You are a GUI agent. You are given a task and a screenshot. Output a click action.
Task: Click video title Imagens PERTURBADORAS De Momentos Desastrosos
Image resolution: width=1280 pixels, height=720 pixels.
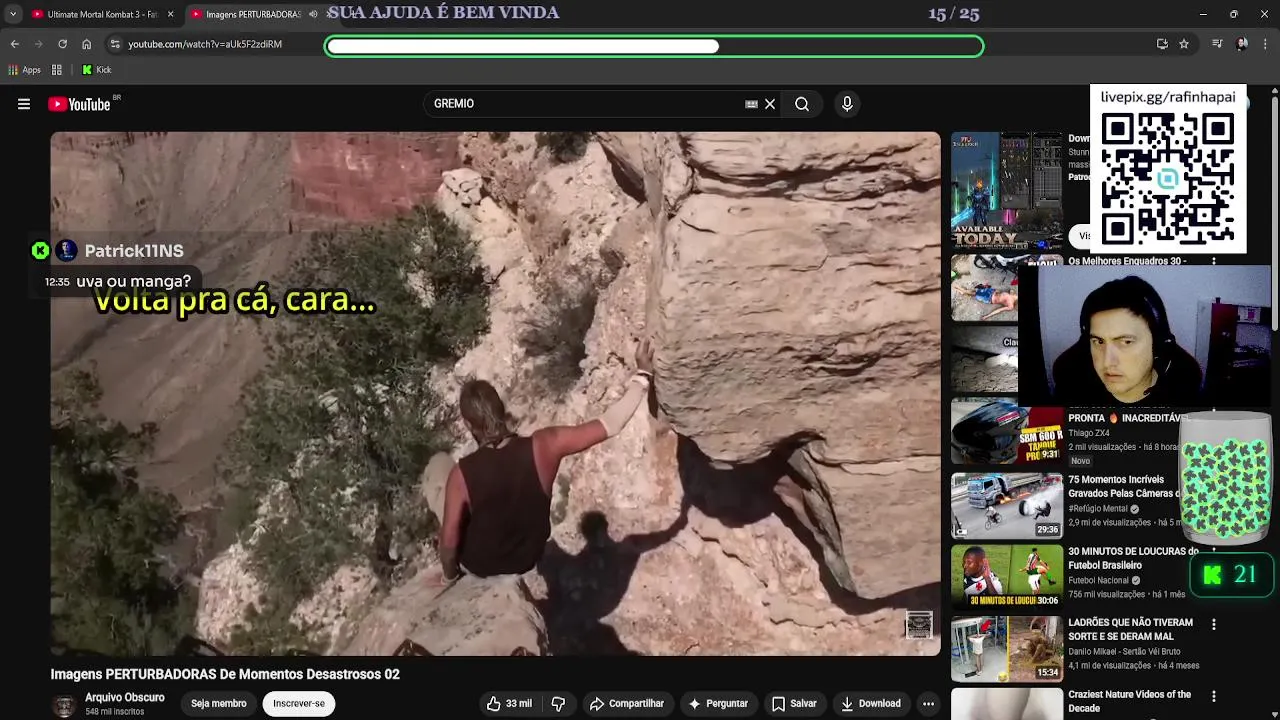[225, 675]
